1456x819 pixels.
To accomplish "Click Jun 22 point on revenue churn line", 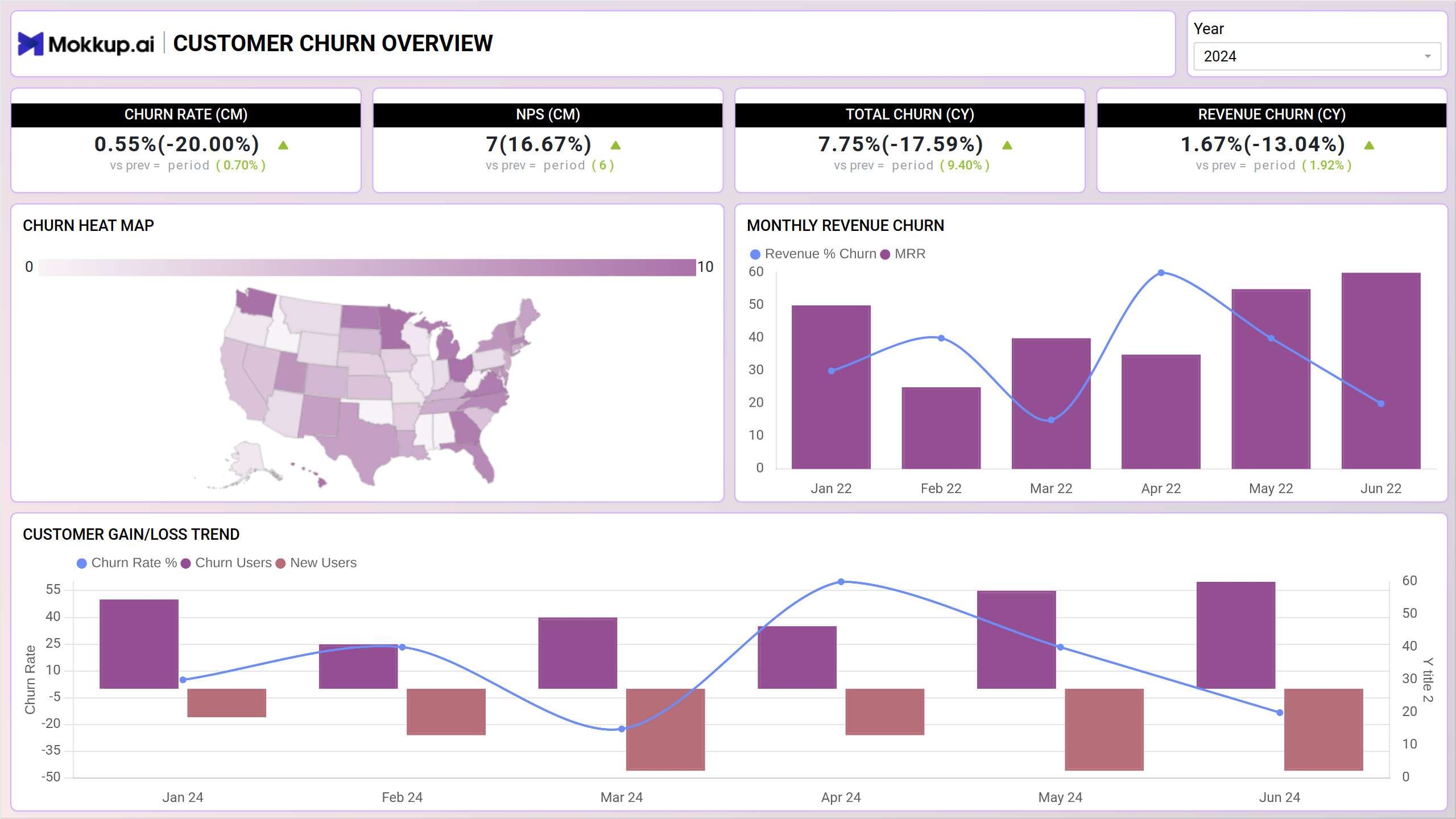I will (1381, 404).
